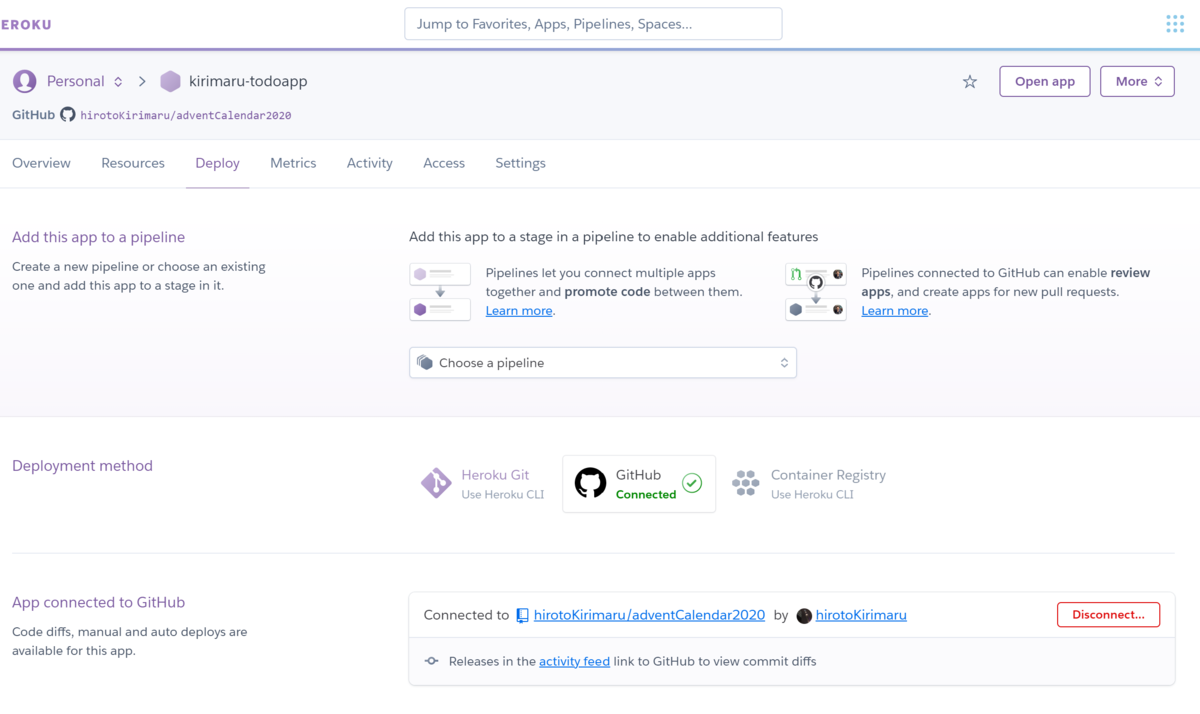Click the Open app button
Screen dimensions: 1200x714
click(x=1045, y=82)
